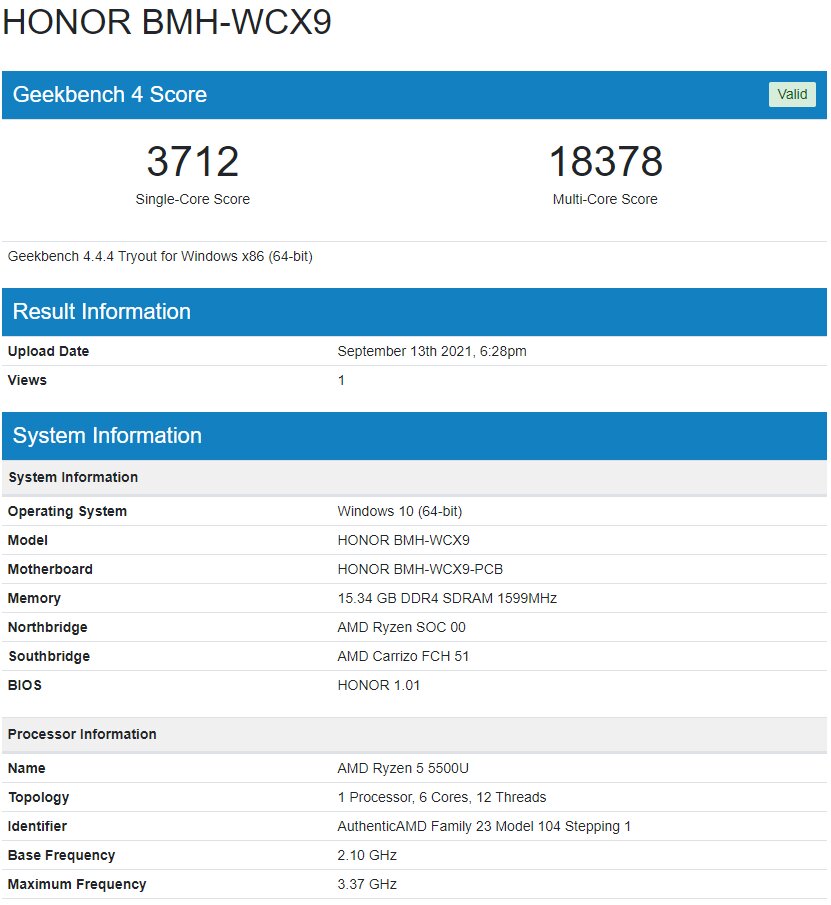Select the value AMD Ryzen SOC 00
Image resolution: width=831 pixels, height=905 pixels.
tap(402, 627)
